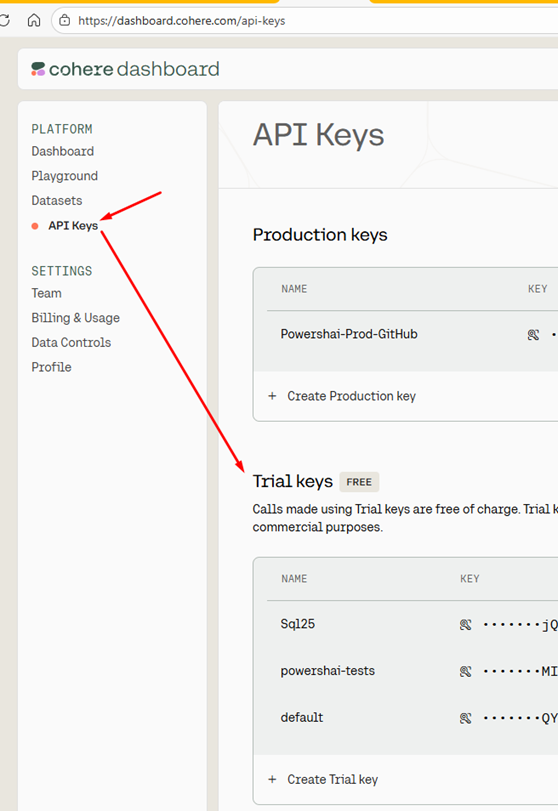Click the KEY column header in Trial table
The height and width of the screenshot is (811, 558).
(x=470, y=579)
